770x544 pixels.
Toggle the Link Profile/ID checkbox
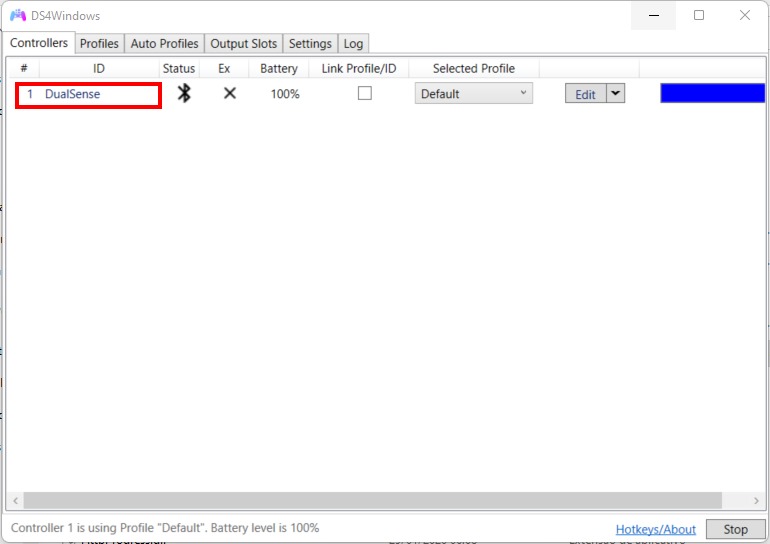pyautogui.click(x=364, y=93)
